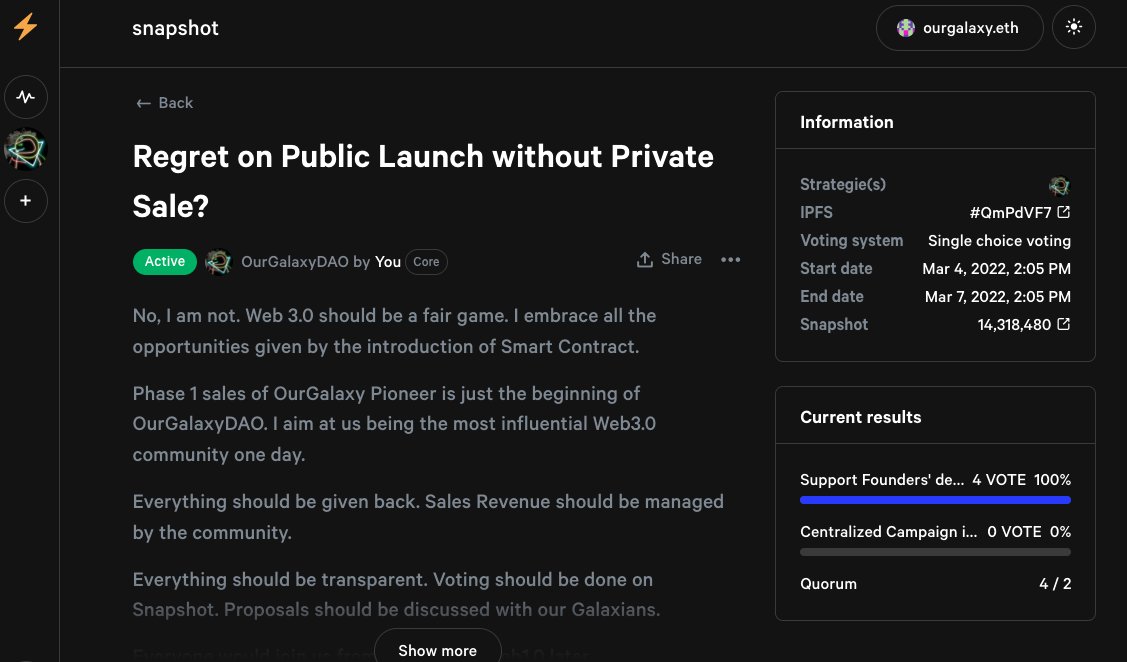Click the Start date Mar 4, 2022, 2:05 PM

[996, 269]
